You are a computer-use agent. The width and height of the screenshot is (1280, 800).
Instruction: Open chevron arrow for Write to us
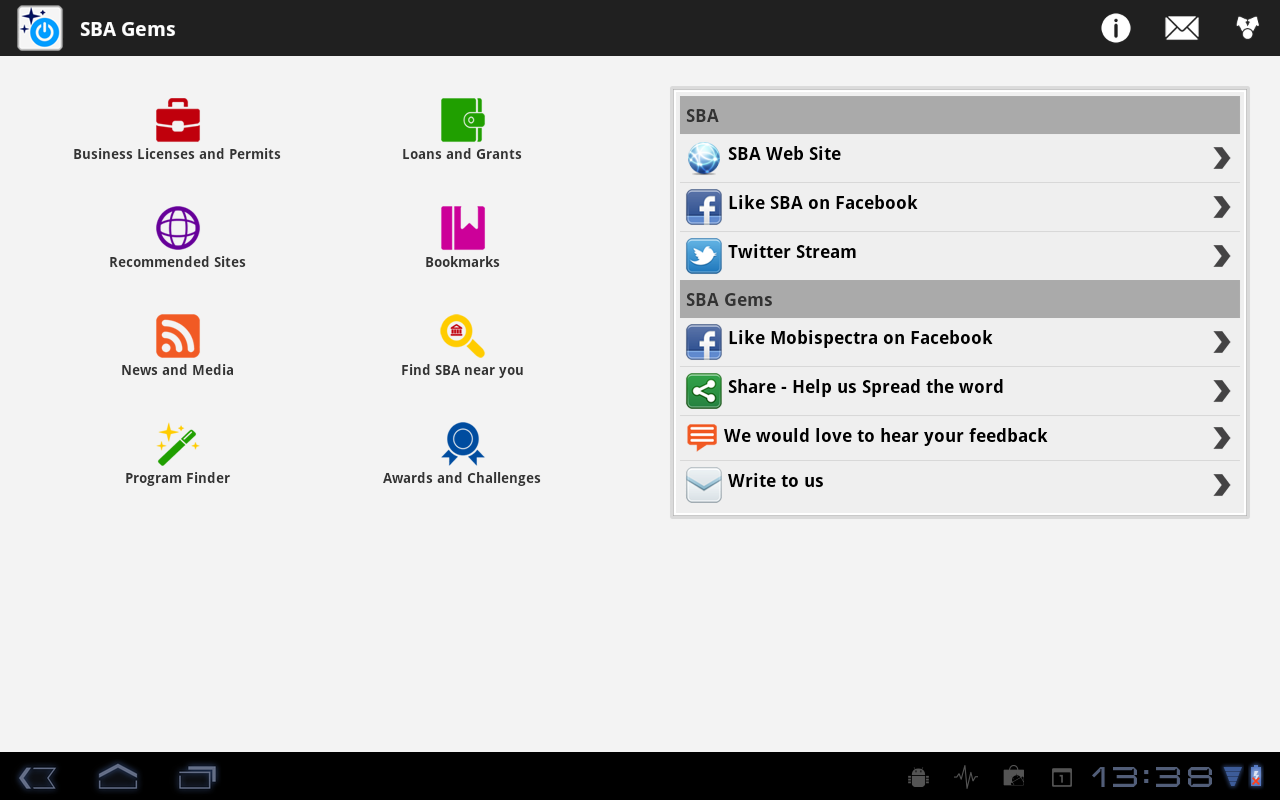(x=1221, y=485)
